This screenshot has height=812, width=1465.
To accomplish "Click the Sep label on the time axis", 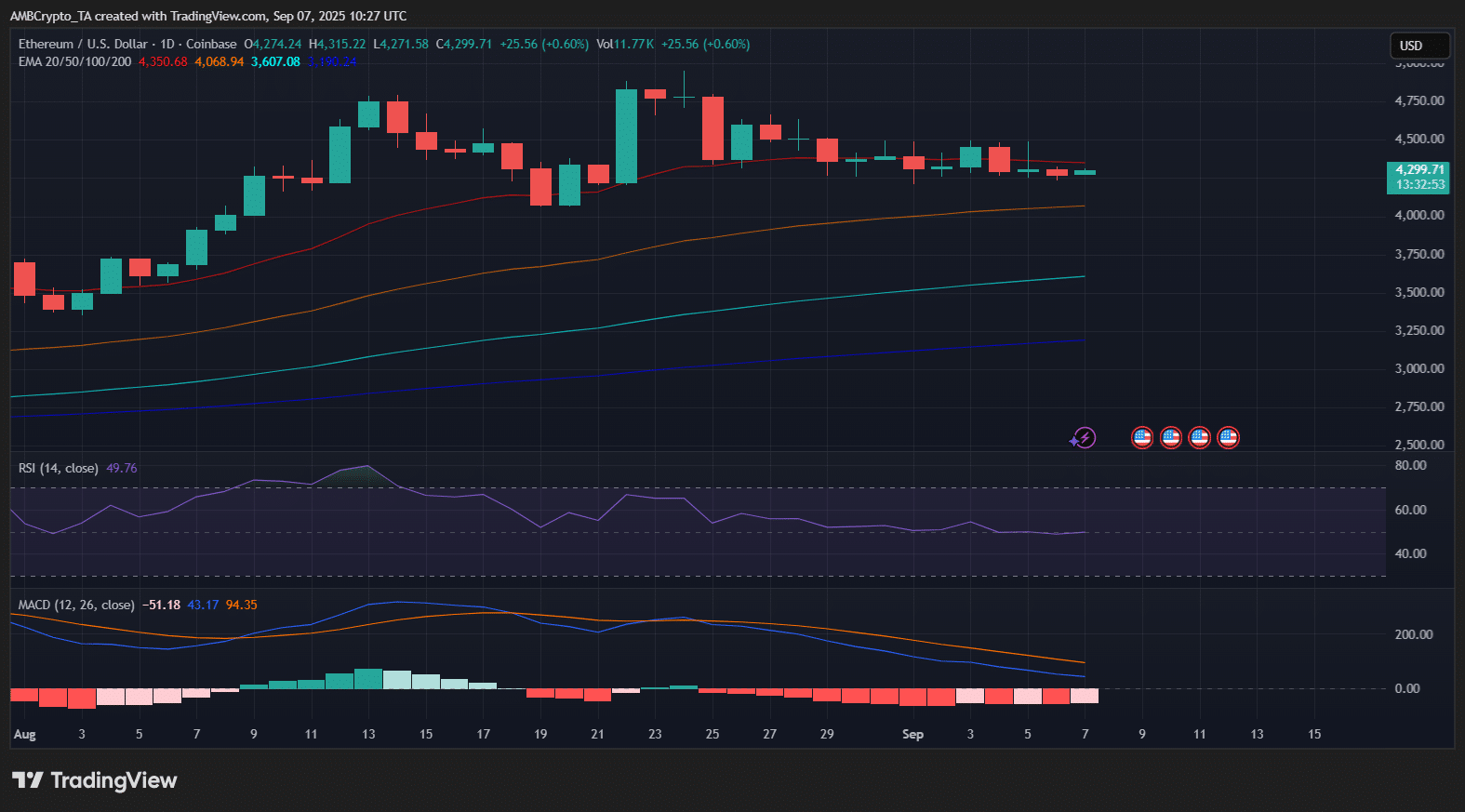I will pyautogui.click(x=912, y=734).
